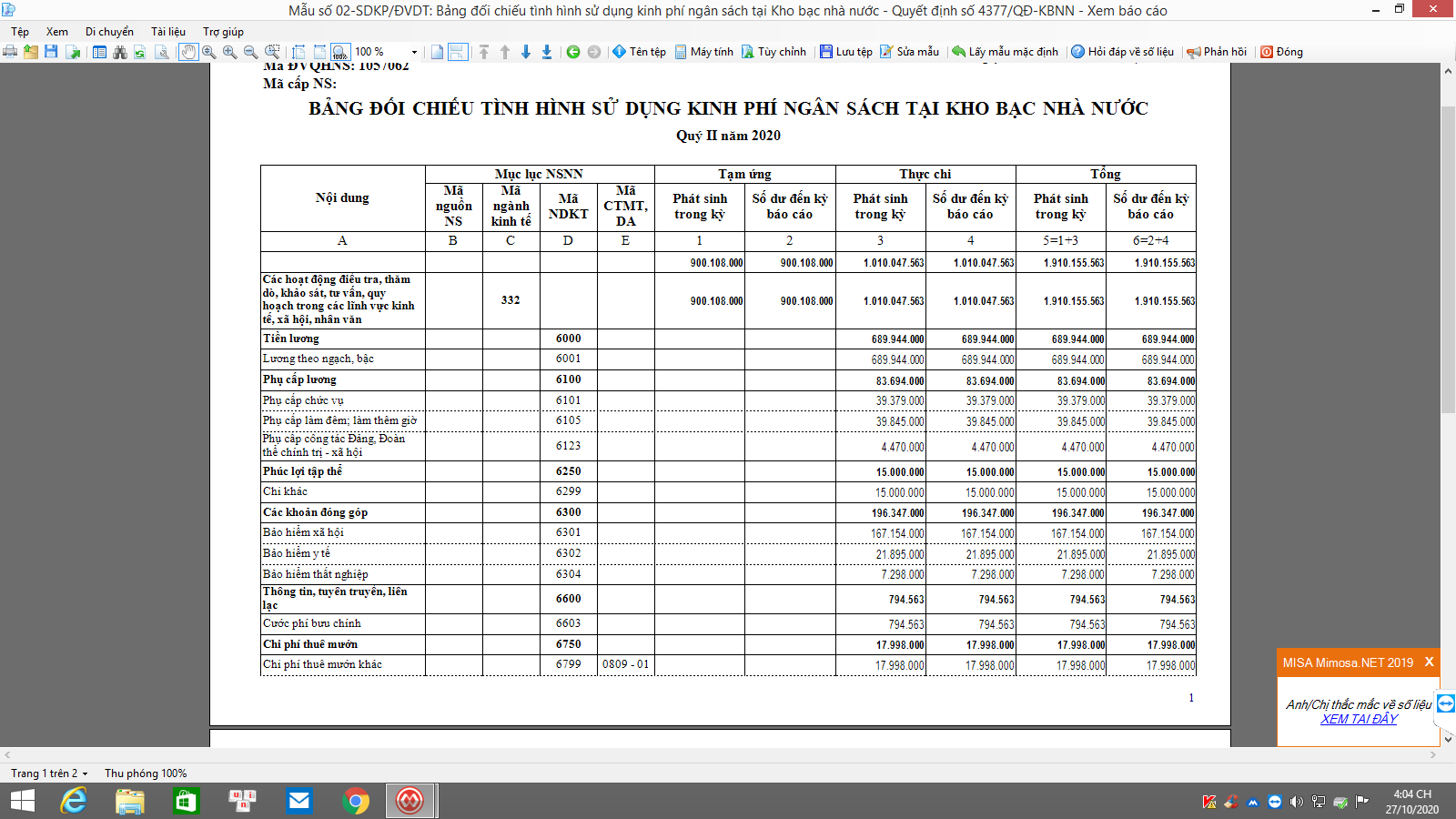1456x819 pixels.
Task: Click the CCleaner tray icon
Action: coord(1231,802)
